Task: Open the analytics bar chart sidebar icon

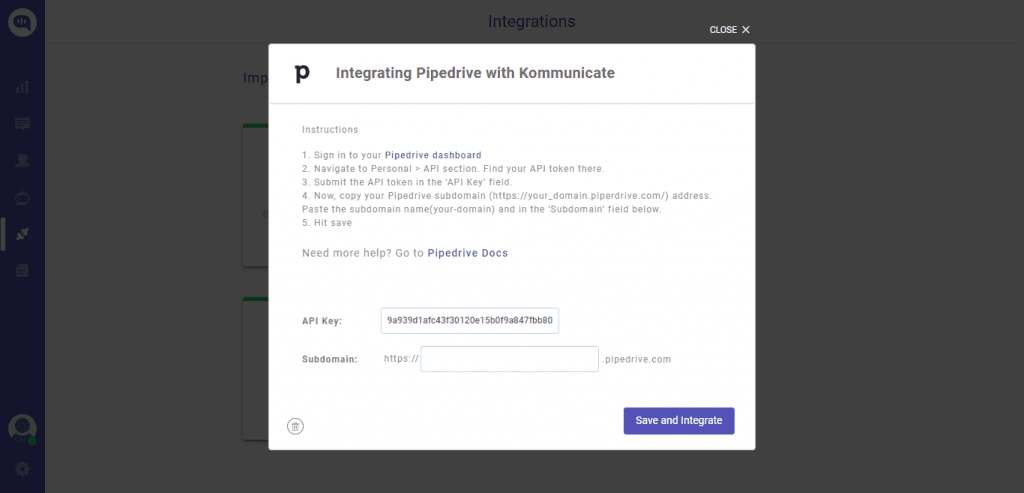Action: [22, 87]
